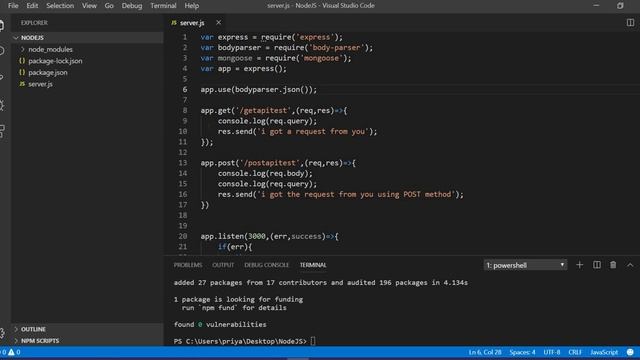Open server.js from the explorer tree
The image size is (640, 360).
pyautogui.click(x=40, y=84)
